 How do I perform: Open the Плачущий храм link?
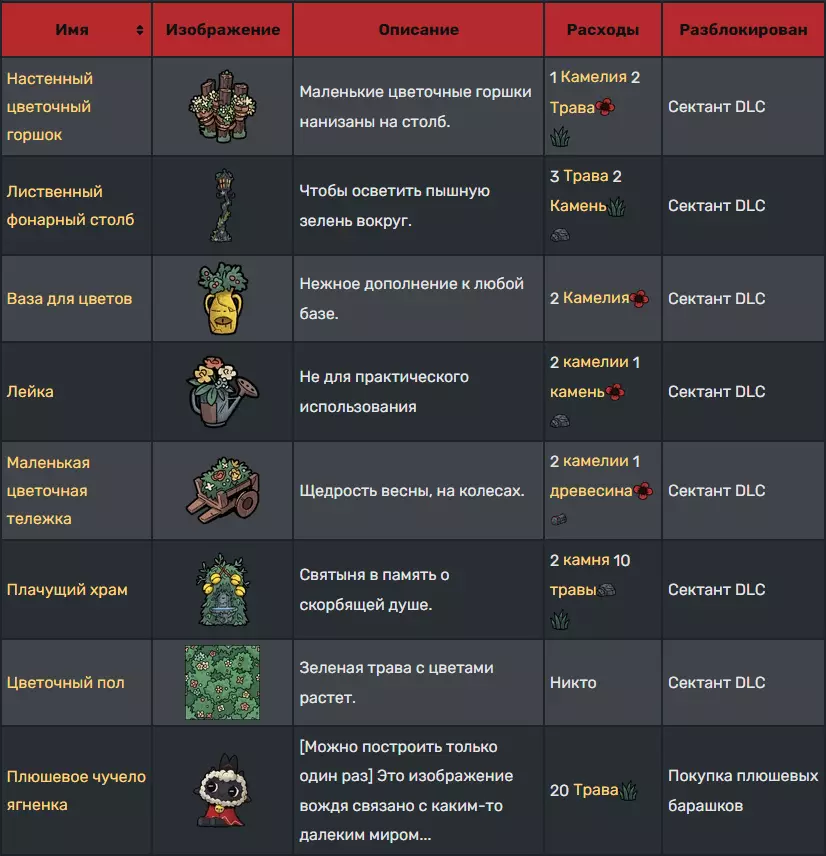pyautogui.click(x=67, y=589)
